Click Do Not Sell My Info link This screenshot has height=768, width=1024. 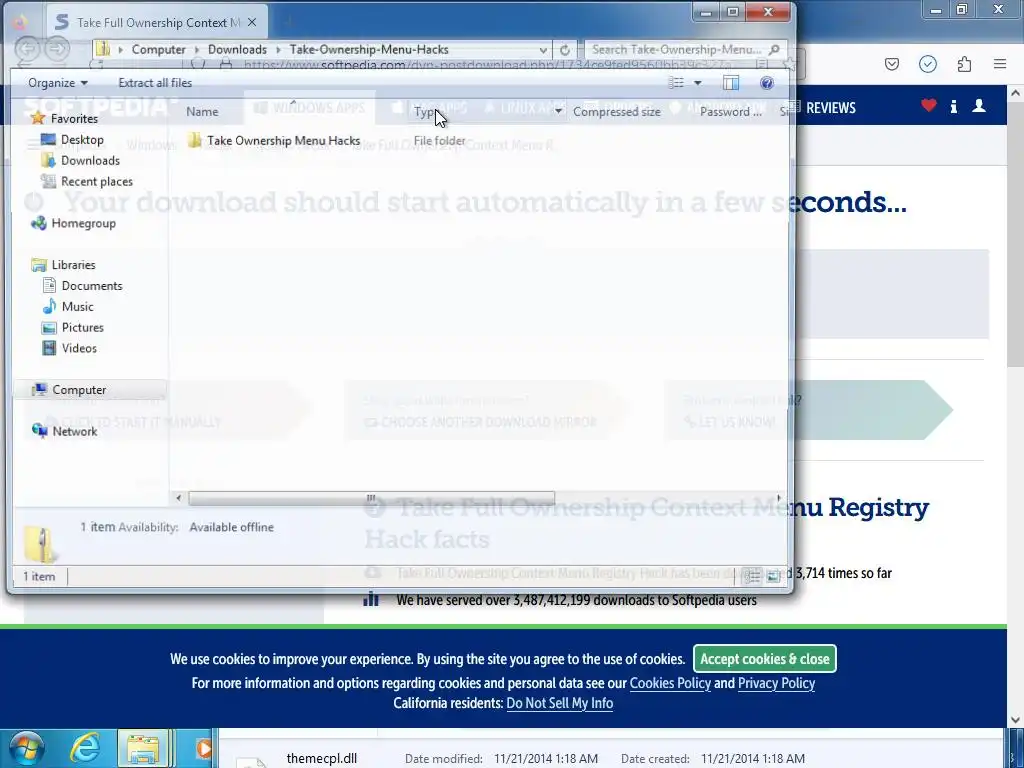(x=560, y=704)
